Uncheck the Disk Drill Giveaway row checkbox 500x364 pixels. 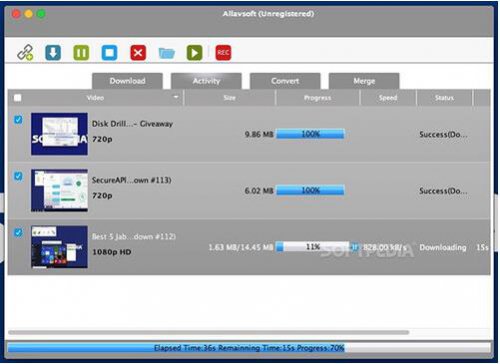pyautogui.click(x=18, y=120)
